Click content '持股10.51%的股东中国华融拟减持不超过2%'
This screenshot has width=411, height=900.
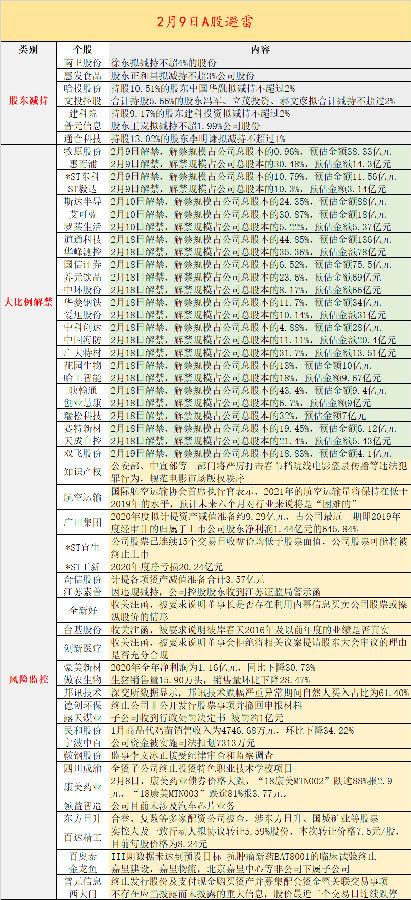click(x=204, y=88)
